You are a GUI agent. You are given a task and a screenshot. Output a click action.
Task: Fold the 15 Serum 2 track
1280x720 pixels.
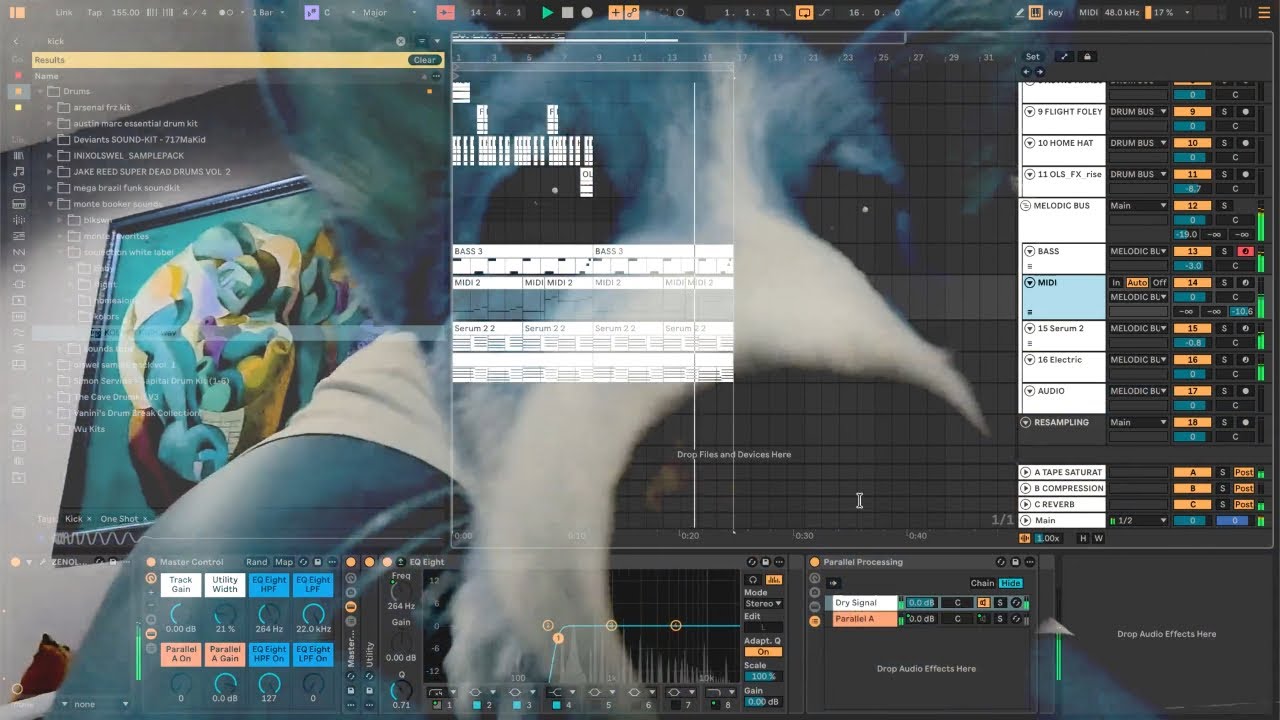(1029, 329)
